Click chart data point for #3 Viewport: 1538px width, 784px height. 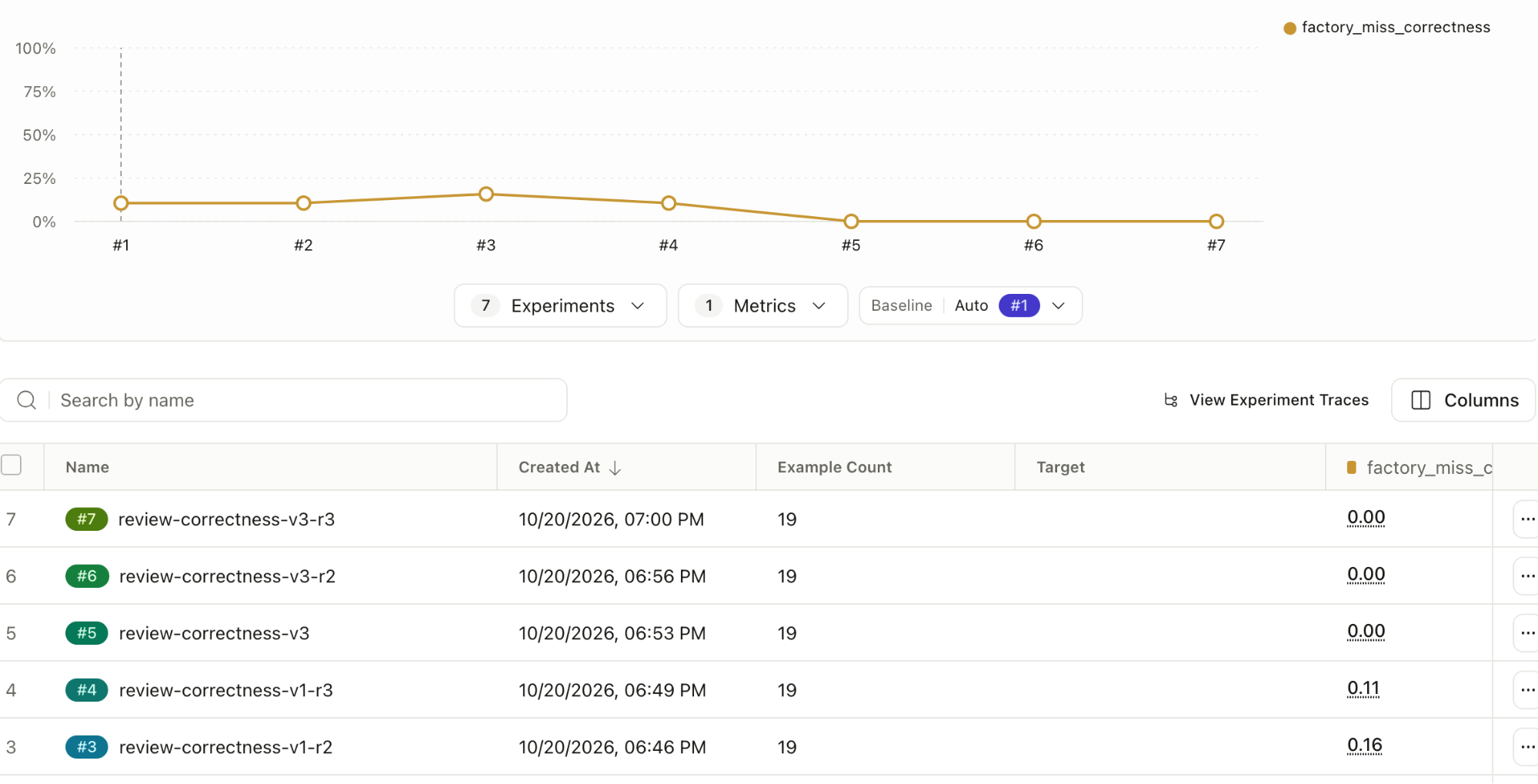coord(486,194)
